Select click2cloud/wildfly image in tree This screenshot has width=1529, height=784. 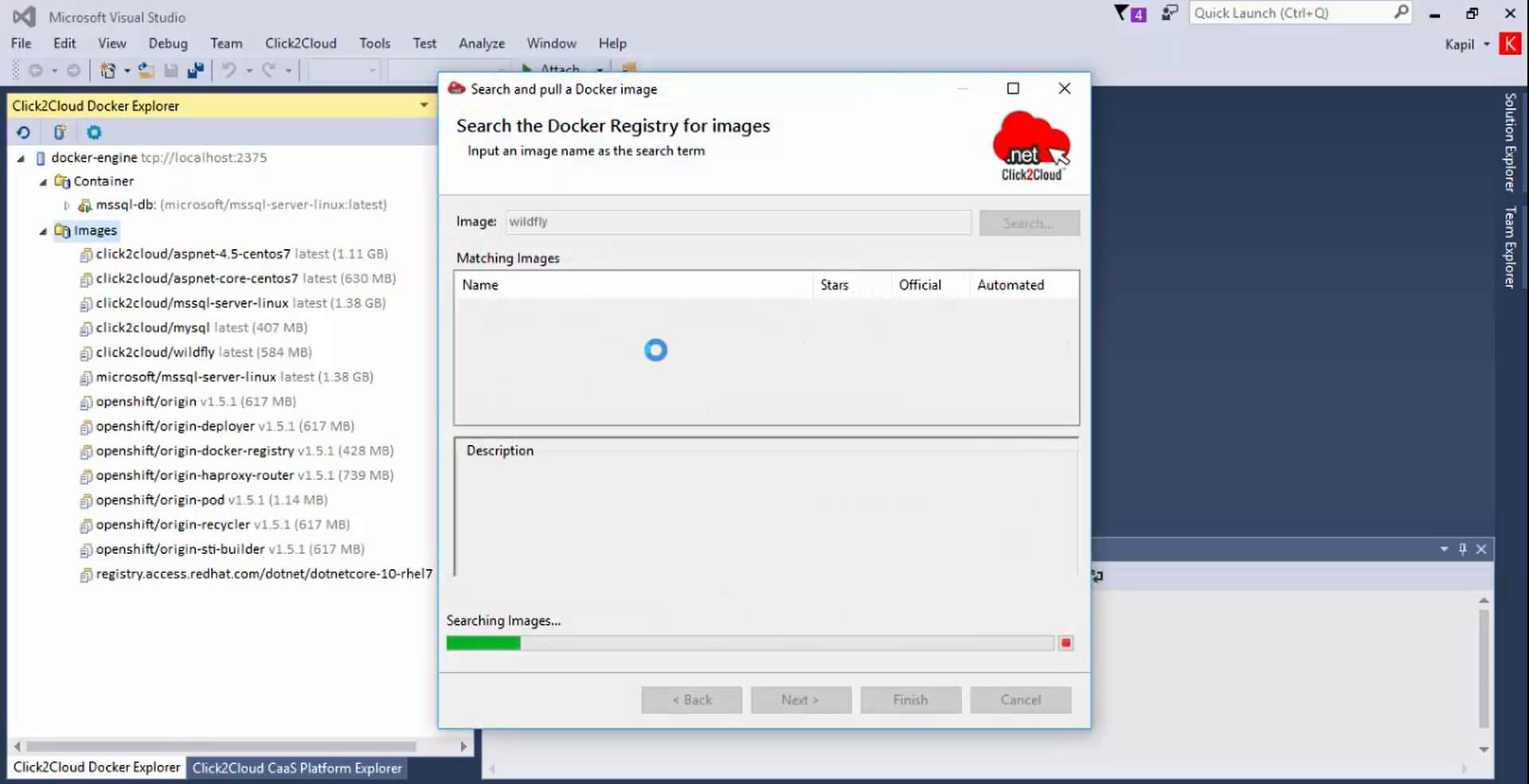pos(195,352)
